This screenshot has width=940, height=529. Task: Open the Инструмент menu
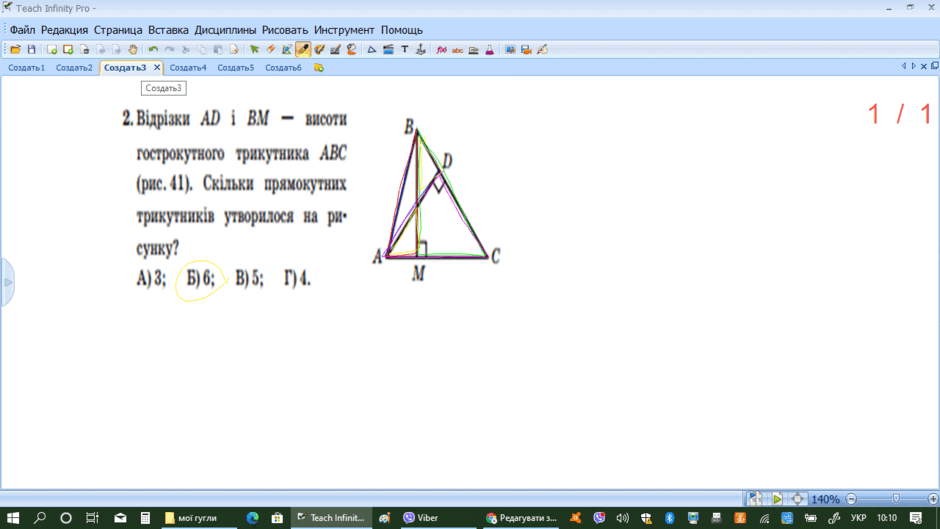click(344, 30)
